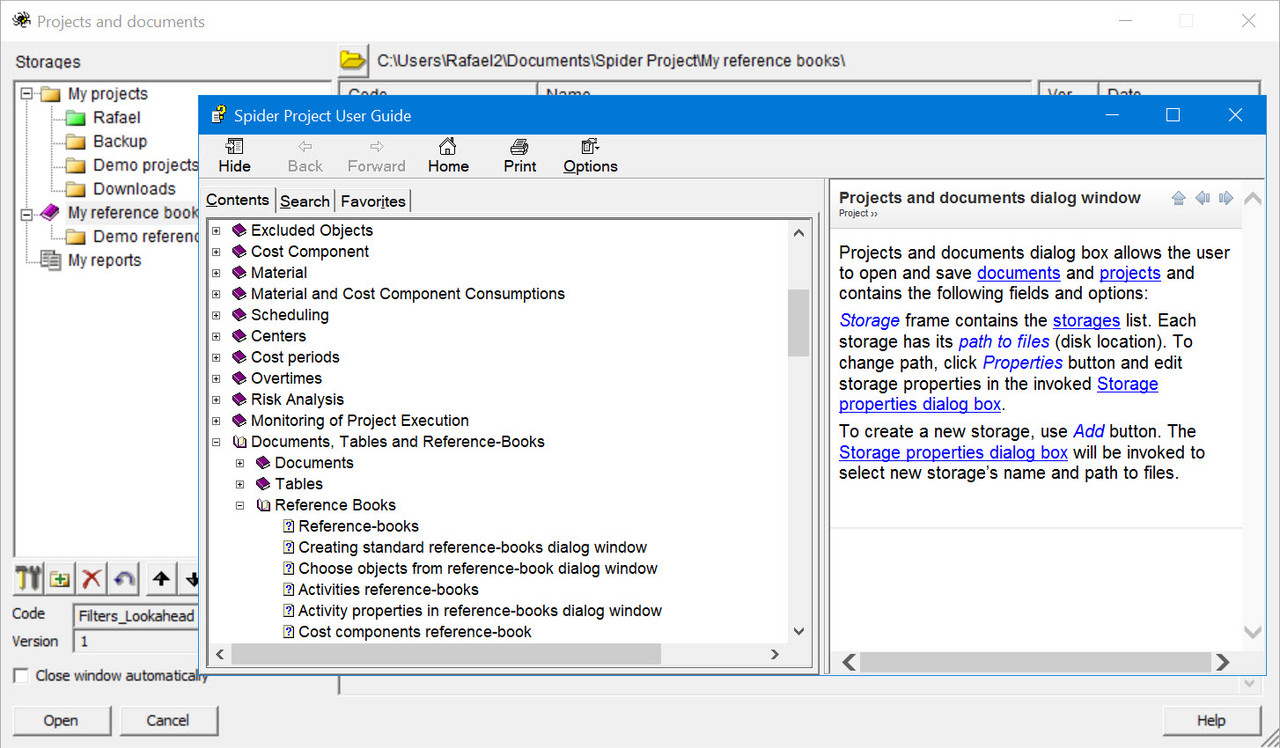Screen dimensions: 1280x748
Task: Switch to Contents tab
Action: (237, 200)
